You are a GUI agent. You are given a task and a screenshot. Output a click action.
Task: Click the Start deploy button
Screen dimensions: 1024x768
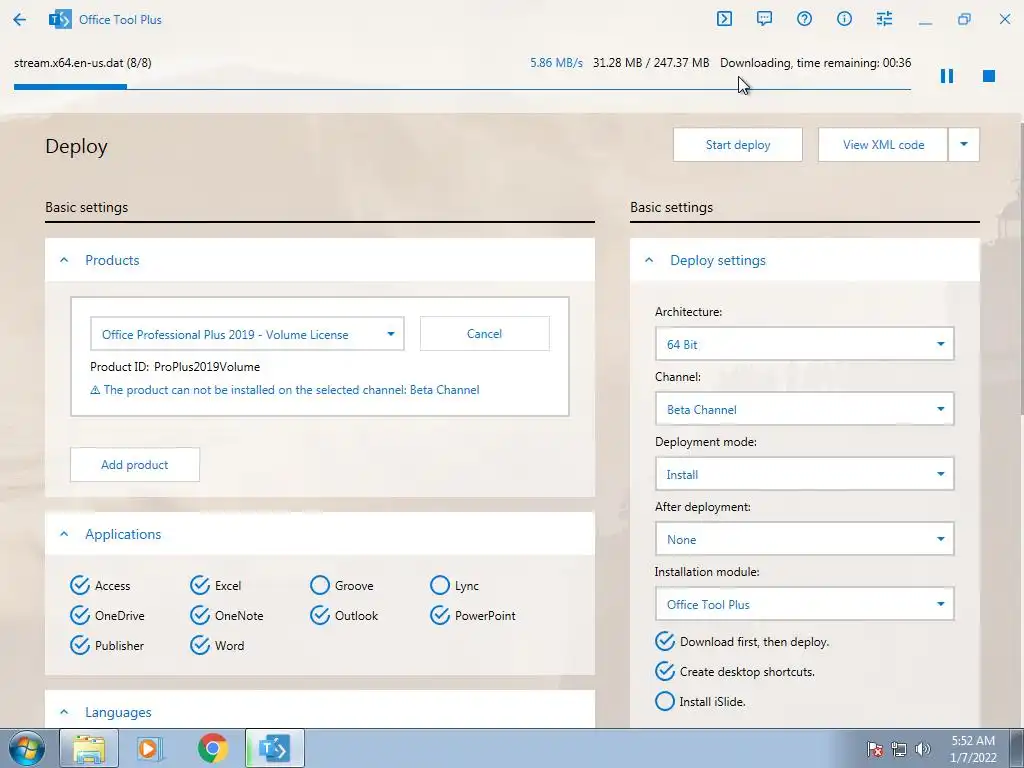click(x=738, y=144)
